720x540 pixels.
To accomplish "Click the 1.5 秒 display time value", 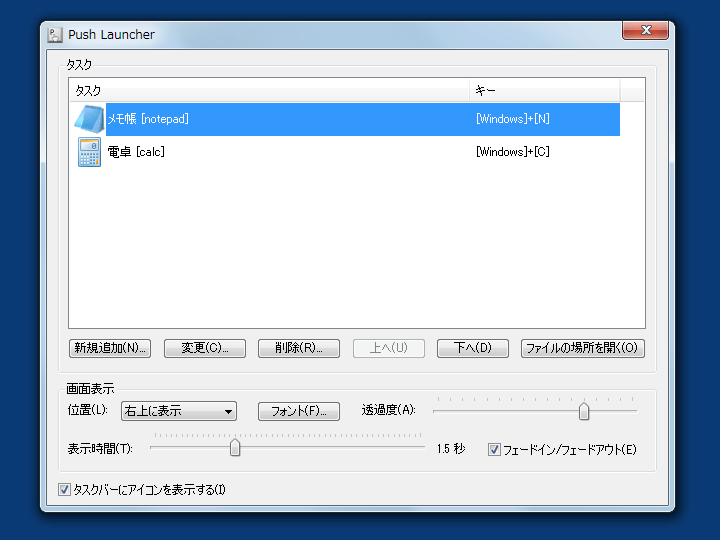I will pos(451,449).
